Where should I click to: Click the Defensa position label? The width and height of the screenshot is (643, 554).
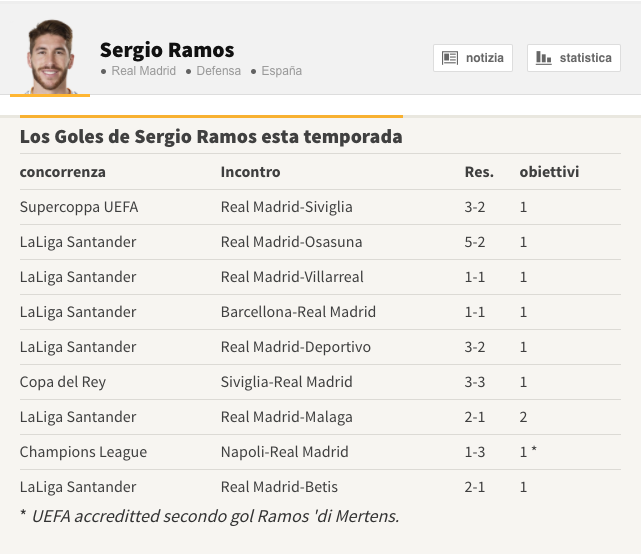[219, 71]
